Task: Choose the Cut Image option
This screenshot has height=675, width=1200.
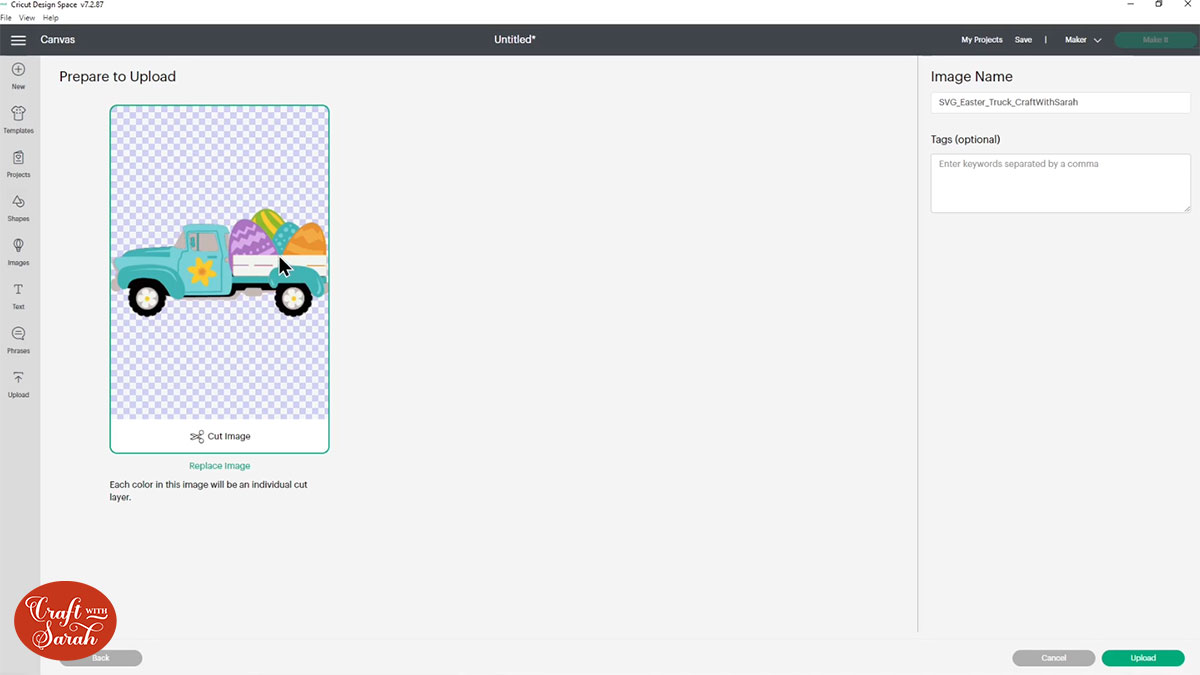Action: point(219,436)
